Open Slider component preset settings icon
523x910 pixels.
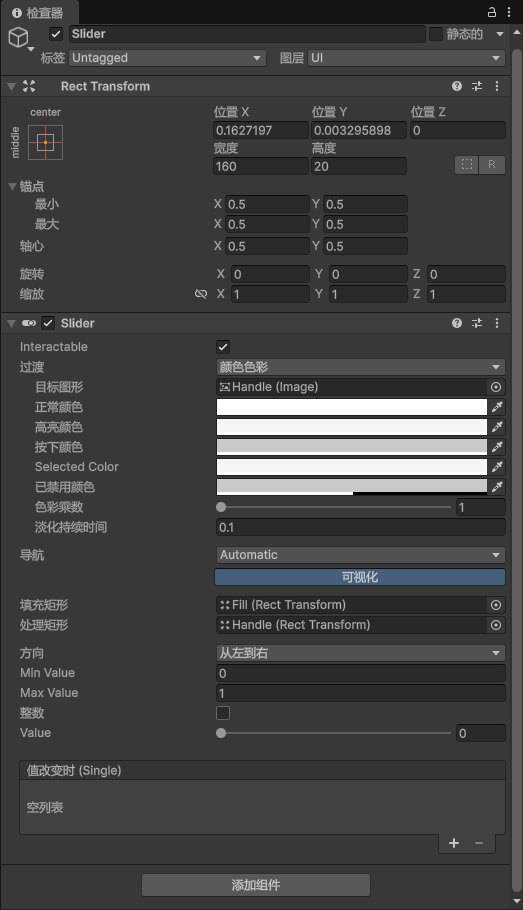coord(477,323)
